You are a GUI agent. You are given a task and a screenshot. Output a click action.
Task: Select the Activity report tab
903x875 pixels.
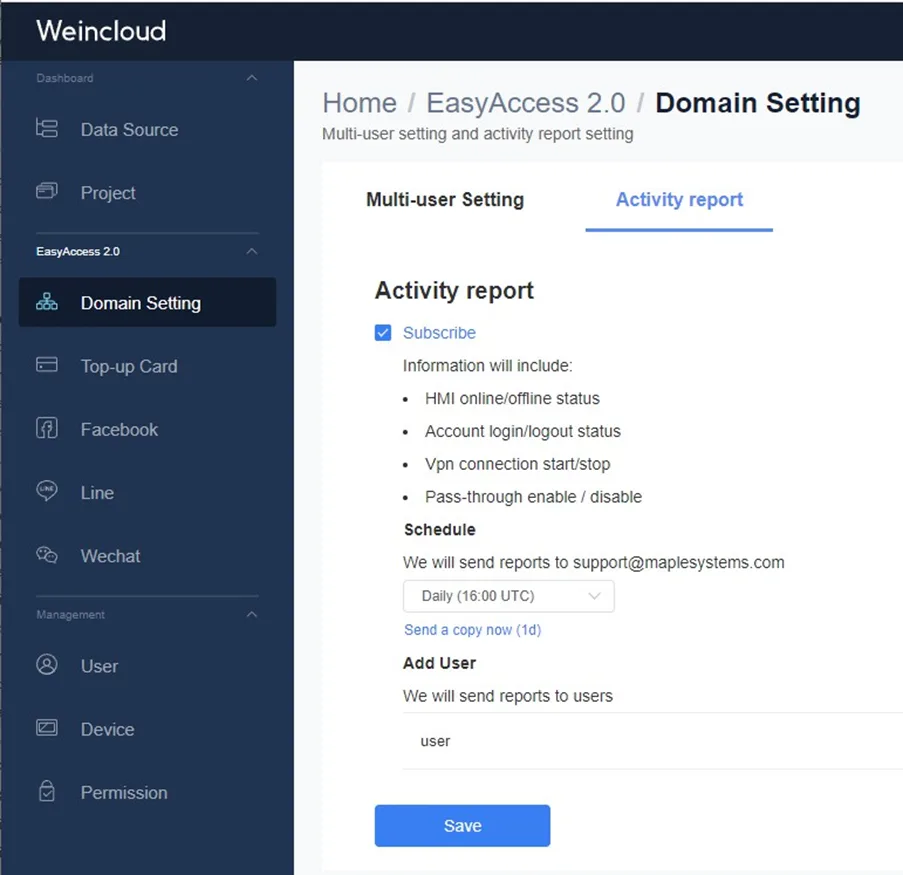click(680, 199)
